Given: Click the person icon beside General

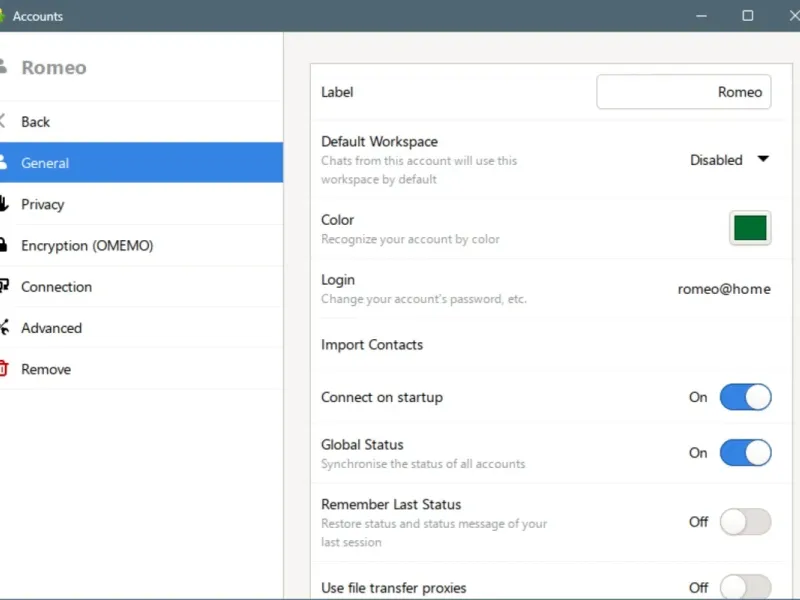Looking at the screenshot, I should [x=3, y=163].
